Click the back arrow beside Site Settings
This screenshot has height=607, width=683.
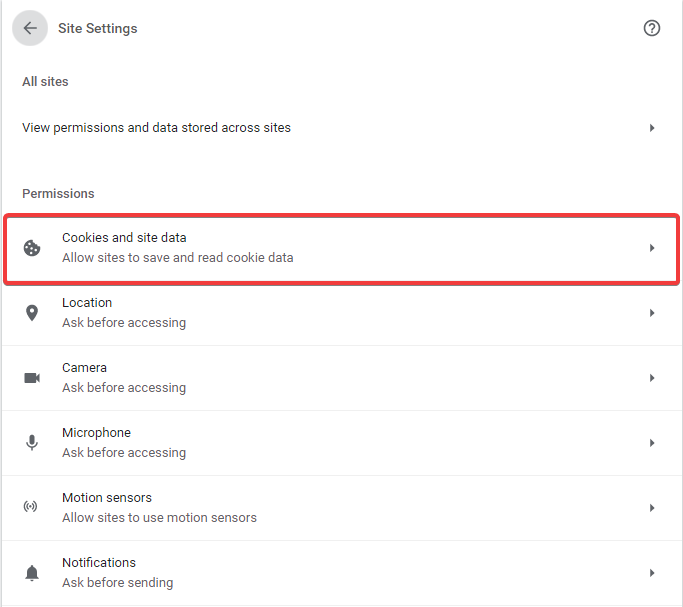[29, 28]
